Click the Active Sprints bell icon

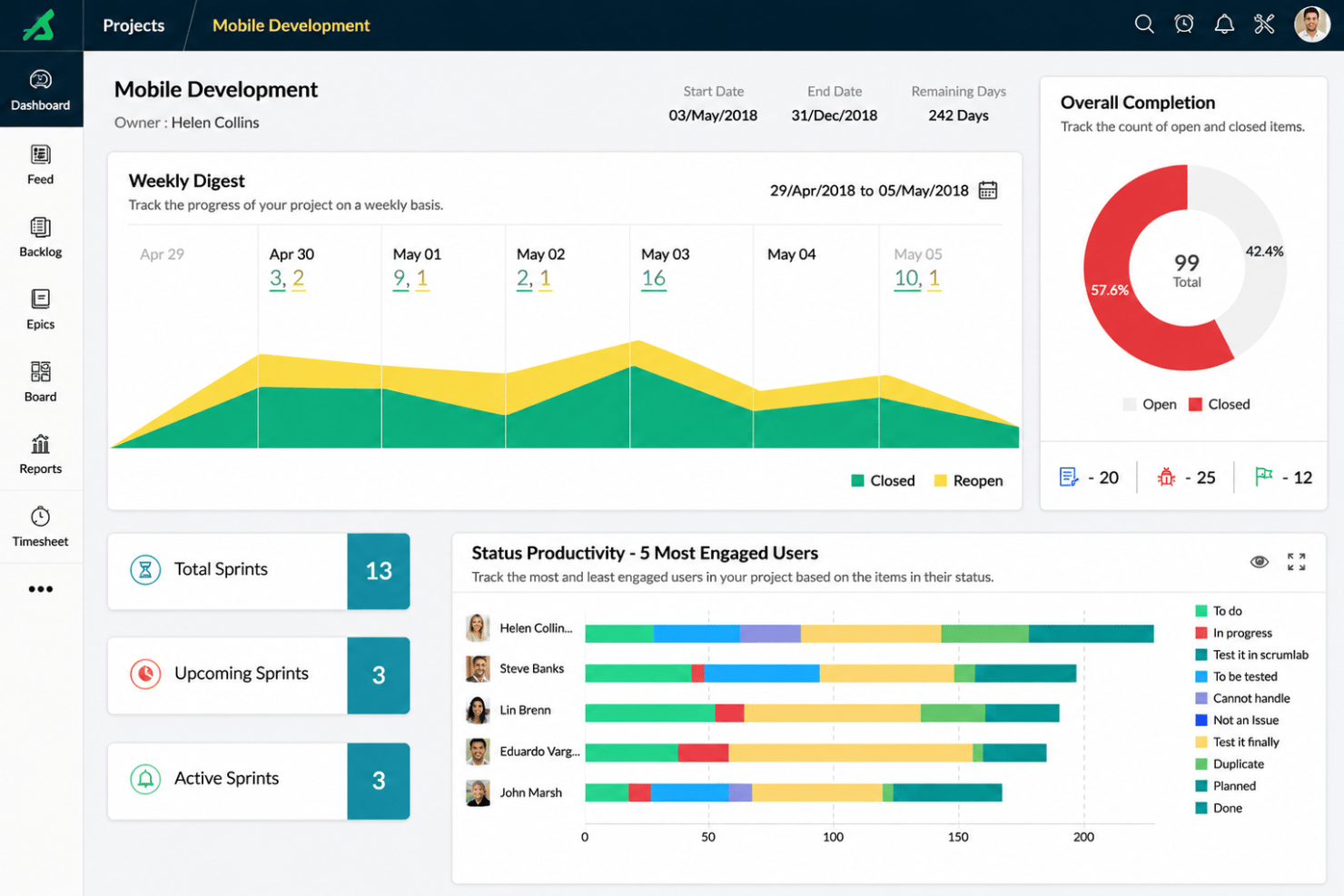coord(145,779)
